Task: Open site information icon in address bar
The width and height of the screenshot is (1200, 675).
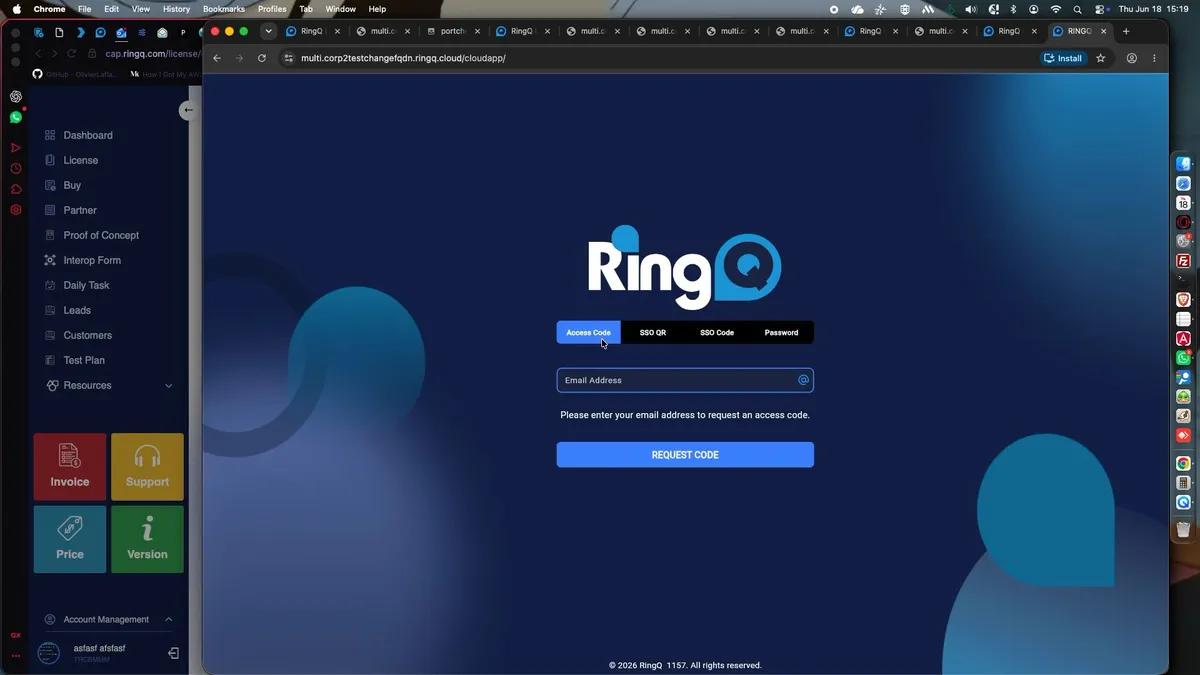Action: (289, 58)
